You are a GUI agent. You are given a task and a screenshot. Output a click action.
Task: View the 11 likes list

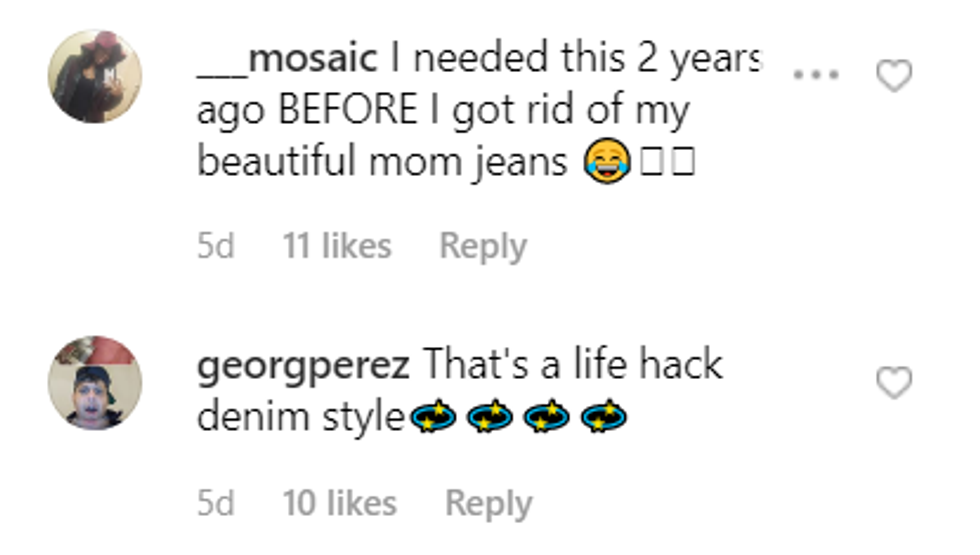336,246
